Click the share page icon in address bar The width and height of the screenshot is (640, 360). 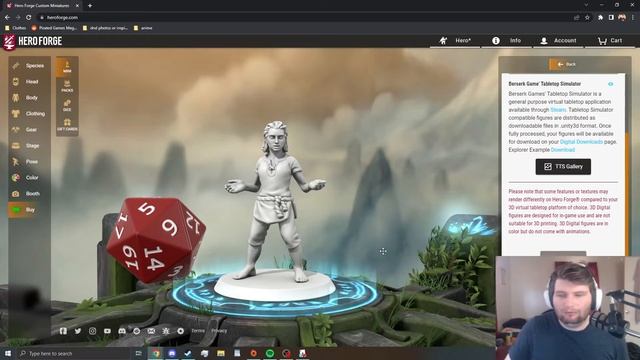tap(577, 18)
